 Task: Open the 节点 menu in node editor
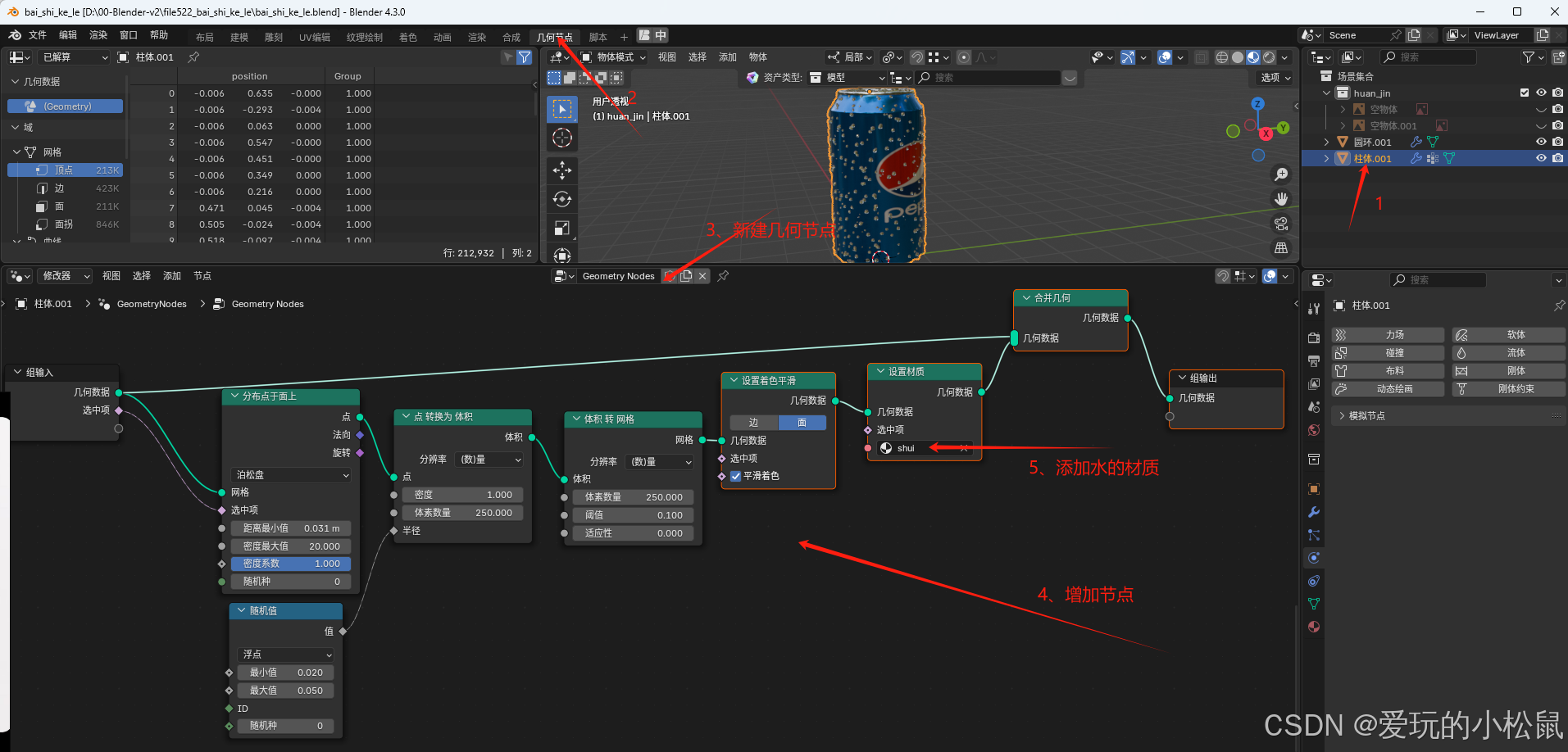pyautogui.click(x=202, y=276)
